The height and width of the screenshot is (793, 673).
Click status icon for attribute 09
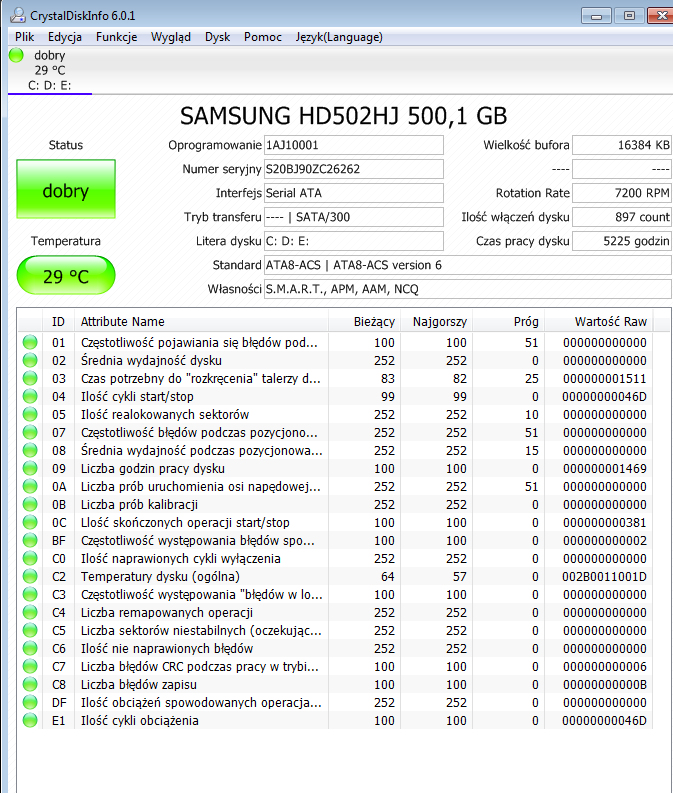(30, 468)
